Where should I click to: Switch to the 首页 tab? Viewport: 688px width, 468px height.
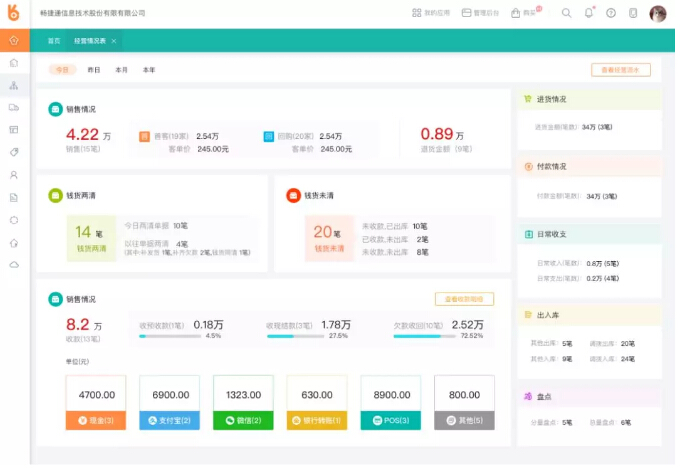coord(53,41)
